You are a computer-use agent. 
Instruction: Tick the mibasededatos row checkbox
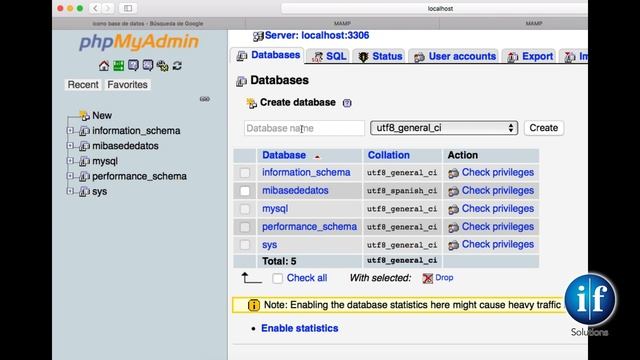(x=245, y=191)
